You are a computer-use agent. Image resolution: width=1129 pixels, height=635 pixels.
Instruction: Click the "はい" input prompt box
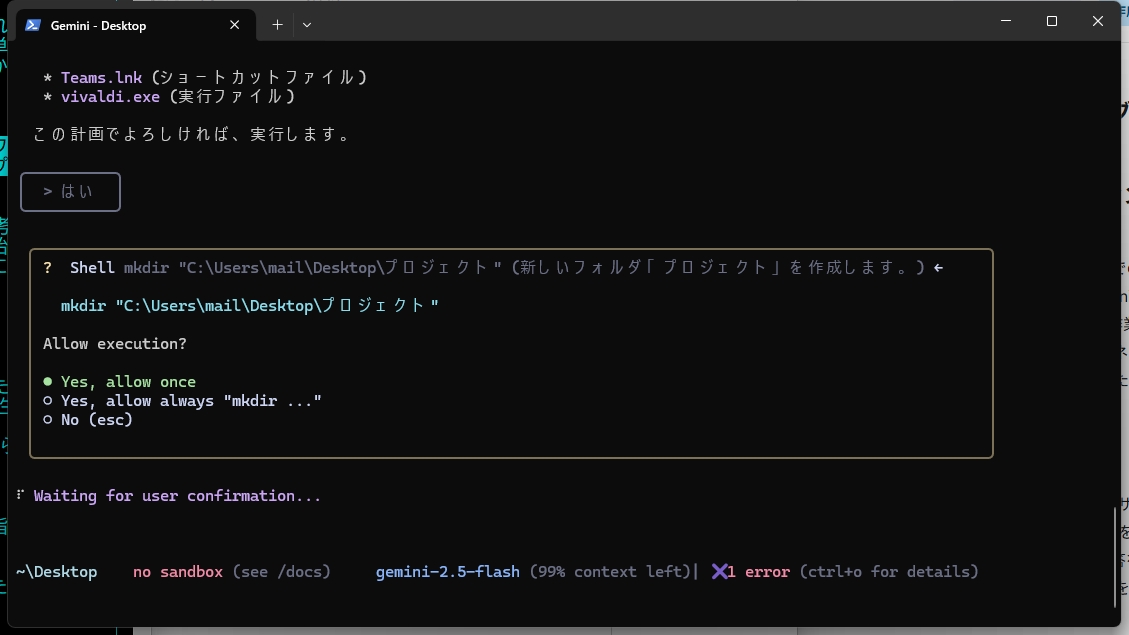click(x=70, y=192)
